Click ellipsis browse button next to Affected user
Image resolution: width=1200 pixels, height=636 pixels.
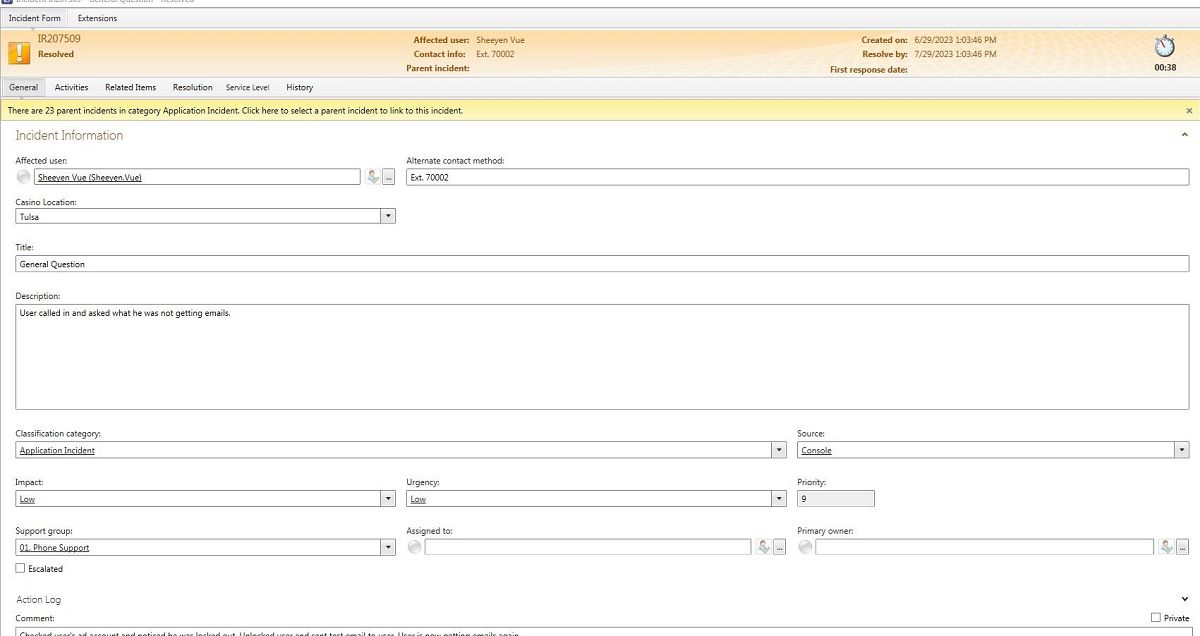388,177
